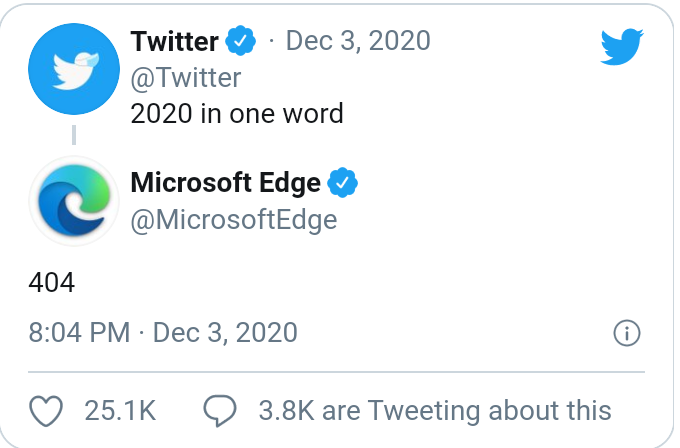
Task: Click the 25.1K likes count
Action: 121,409
